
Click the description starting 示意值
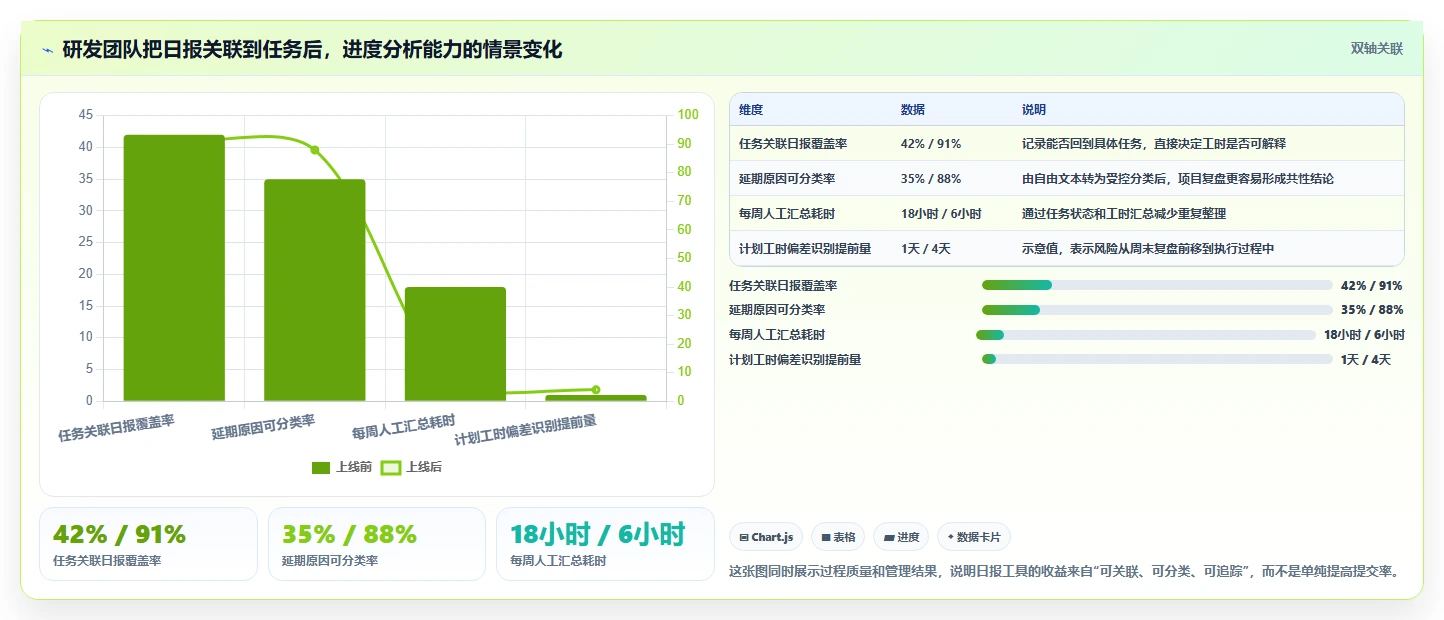point(1148,249)
